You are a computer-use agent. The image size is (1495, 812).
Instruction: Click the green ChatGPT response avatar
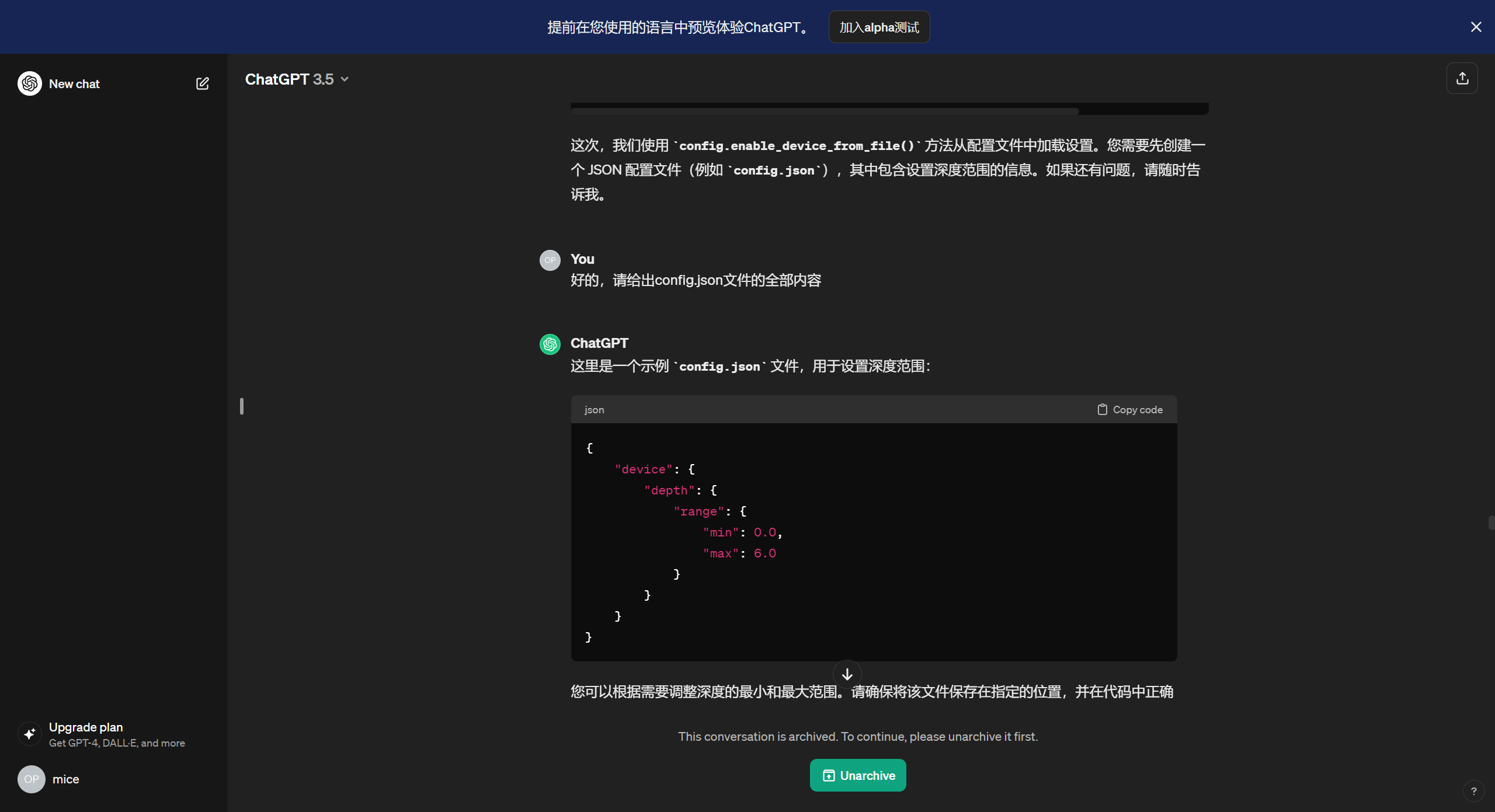550,344
